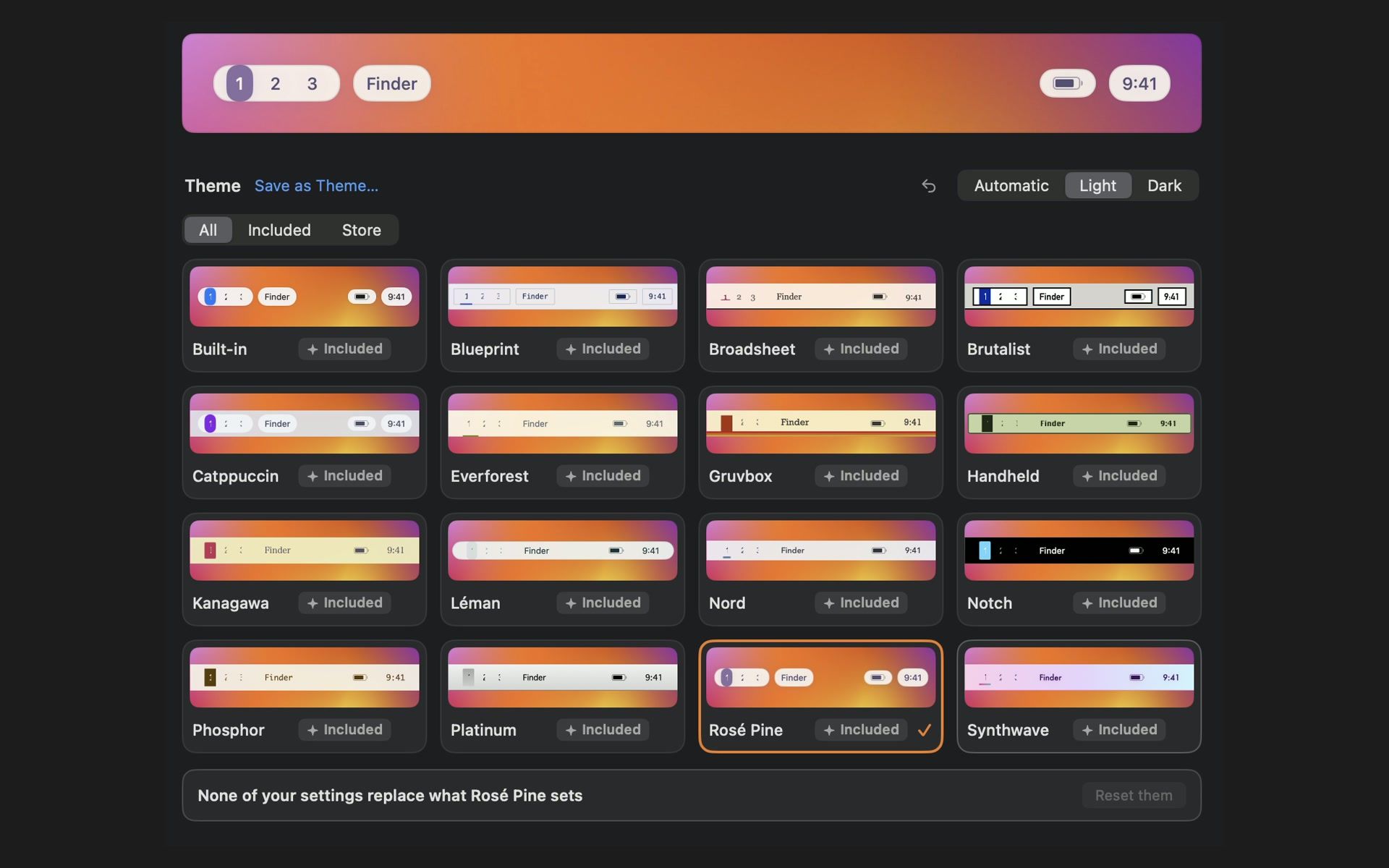Select the Léman theme preview
The image size is (1389, 868).
(562, 550)
